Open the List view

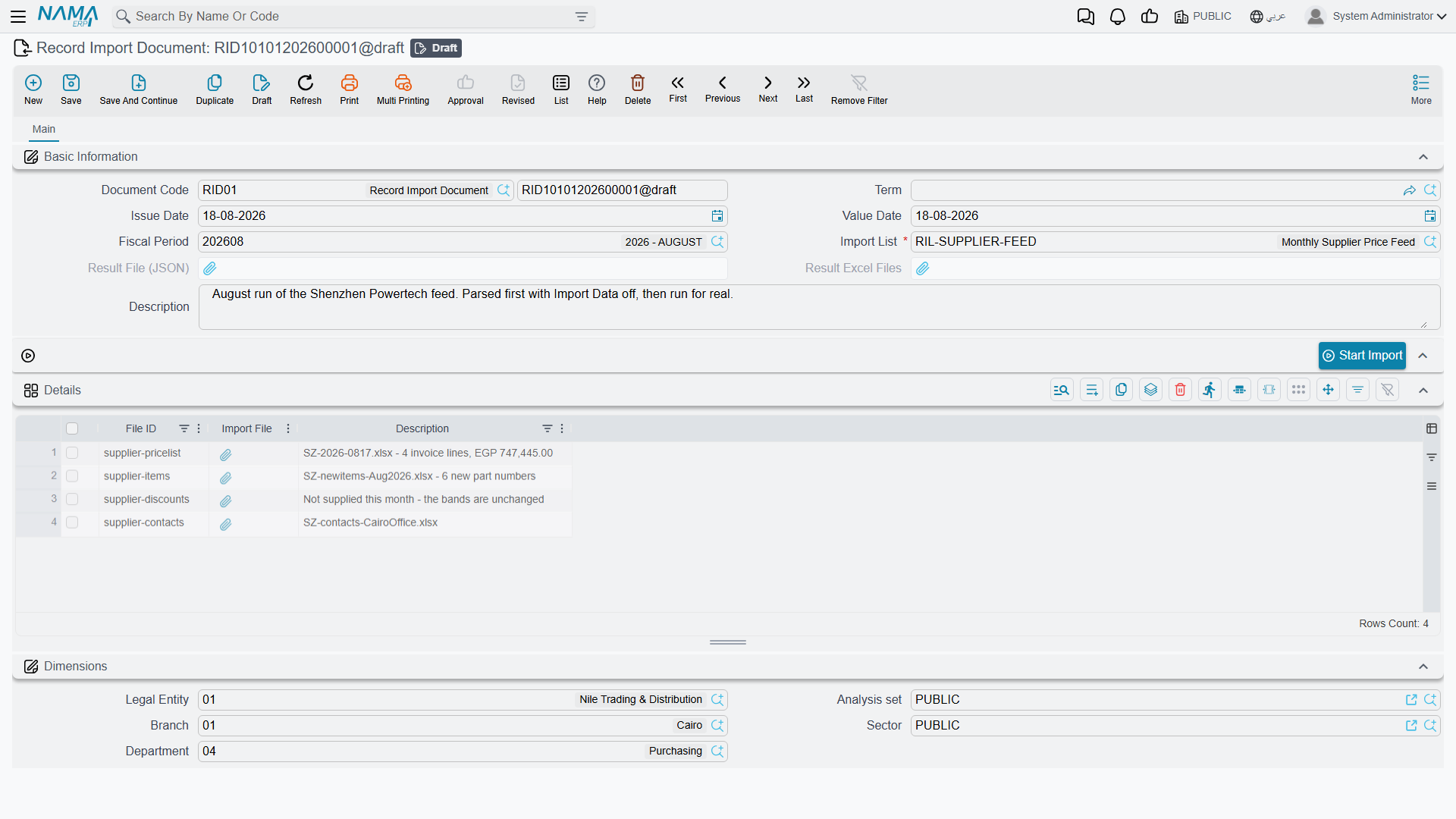[x=561, y=89]
